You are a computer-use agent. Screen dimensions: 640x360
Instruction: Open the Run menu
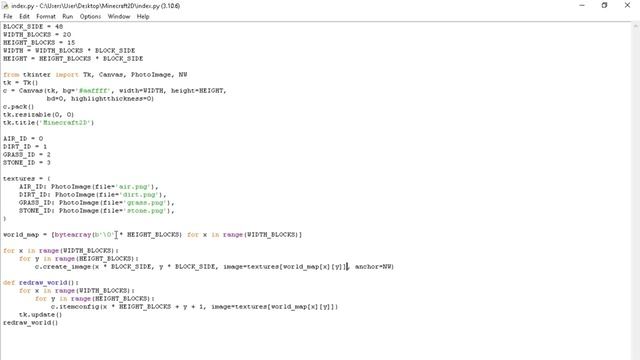coord(67,16)
